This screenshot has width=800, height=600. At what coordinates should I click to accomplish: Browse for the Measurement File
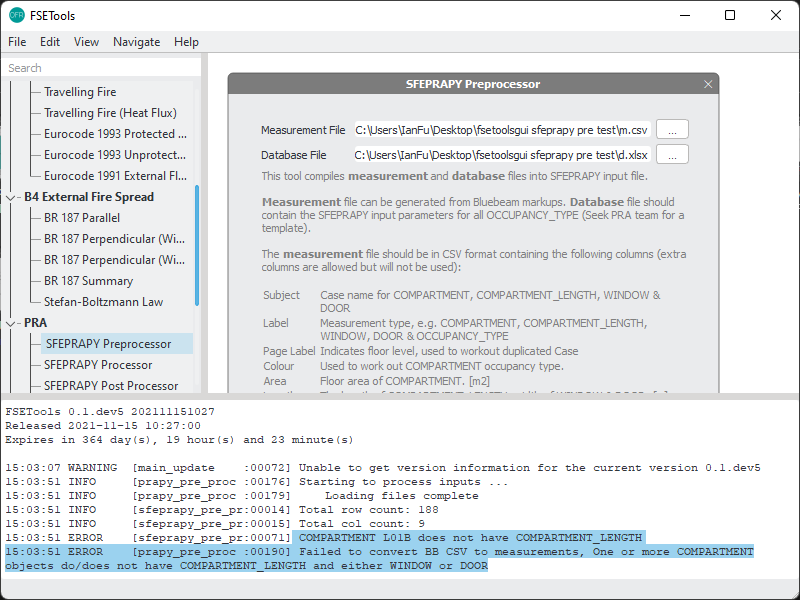coord(672,130)
